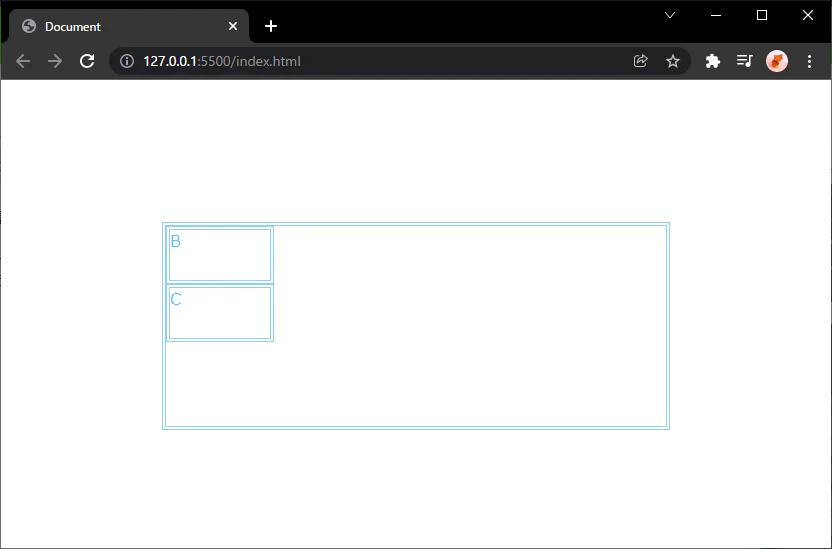
Task: Bookmark this page with the star
Action: (x=673, y=61)
